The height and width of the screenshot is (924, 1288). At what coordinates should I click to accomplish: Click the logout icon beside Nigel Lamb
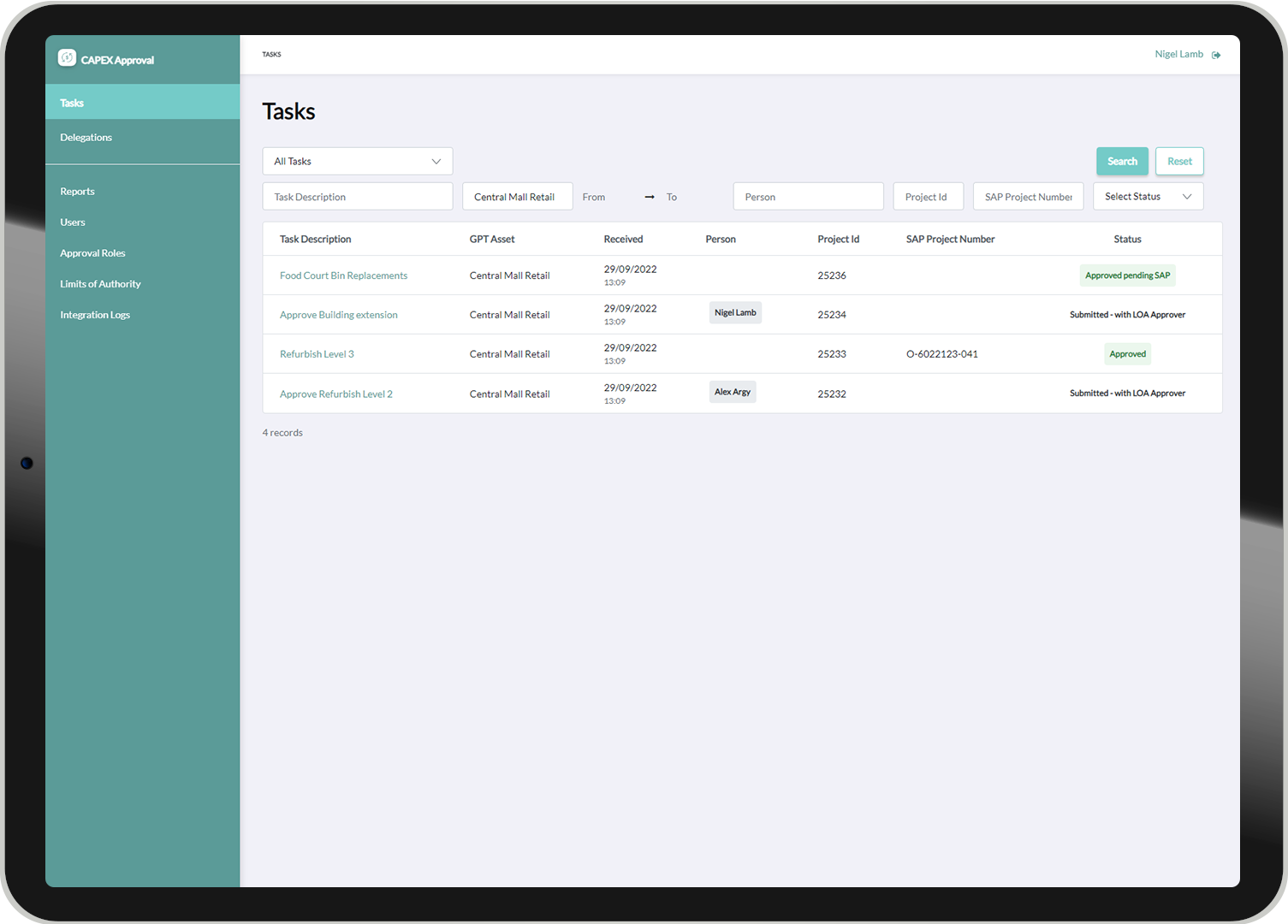(1216, 55)
